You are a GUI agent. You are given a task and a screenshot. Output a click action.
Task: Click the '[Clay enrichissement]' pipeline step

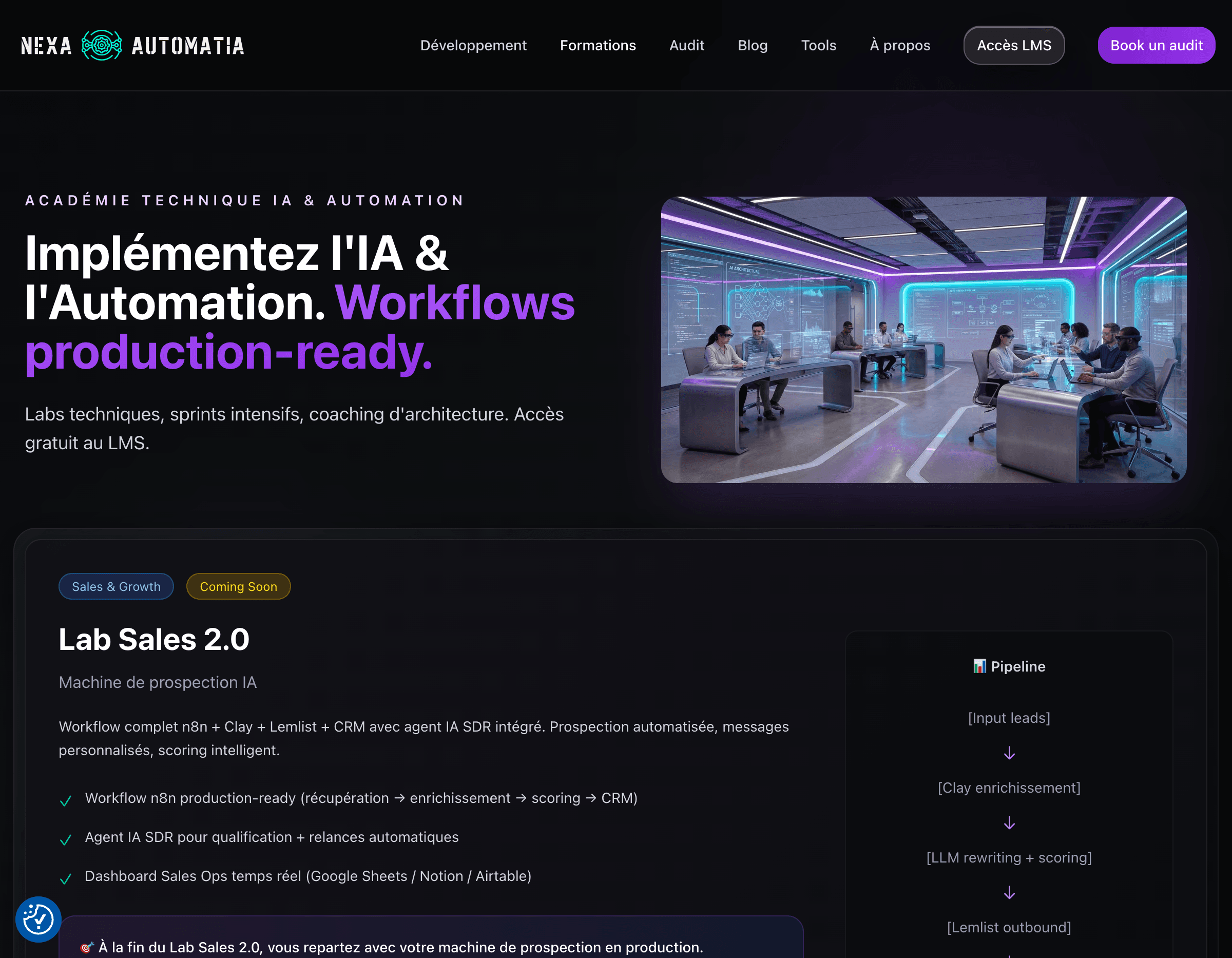point(1009,788)
